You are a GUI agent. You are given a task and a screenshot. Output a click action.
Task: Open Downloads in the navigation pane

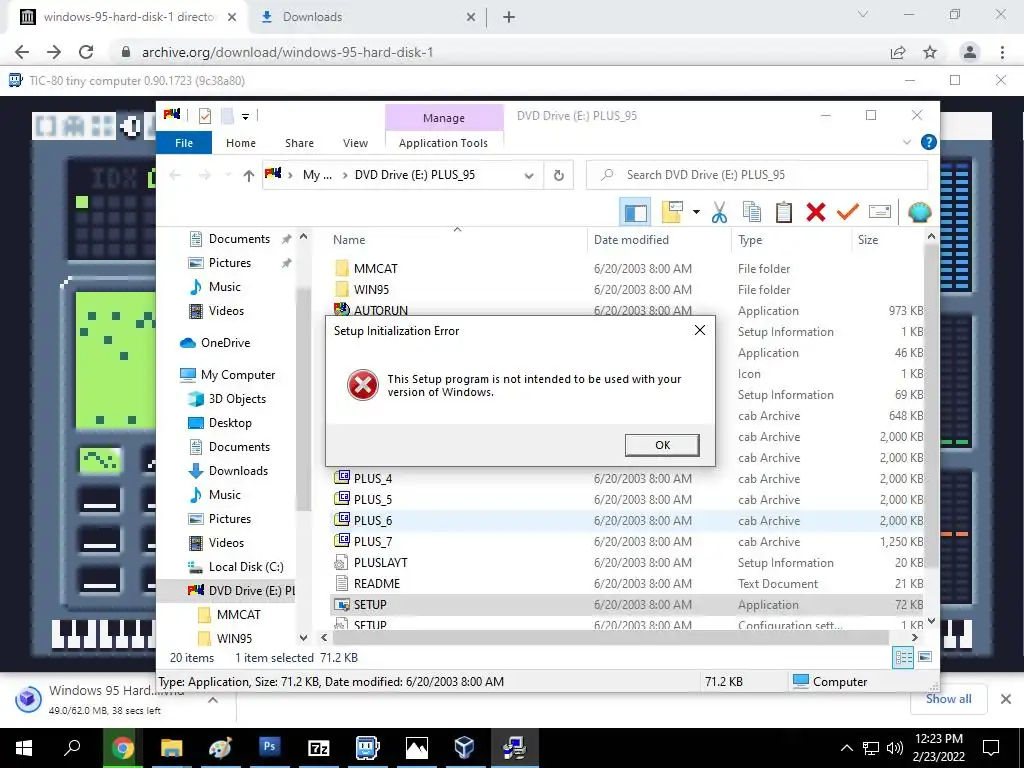(238, 471)
